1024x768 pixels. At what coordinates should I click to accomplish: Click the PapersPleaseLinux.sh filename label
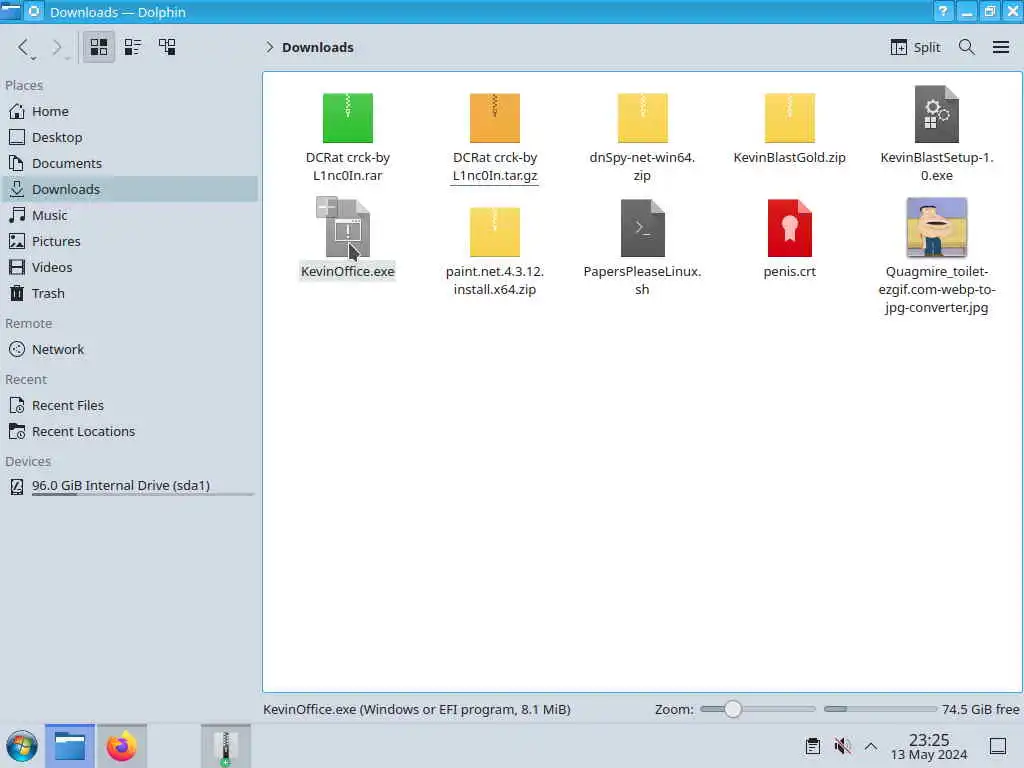click(642, 280)
